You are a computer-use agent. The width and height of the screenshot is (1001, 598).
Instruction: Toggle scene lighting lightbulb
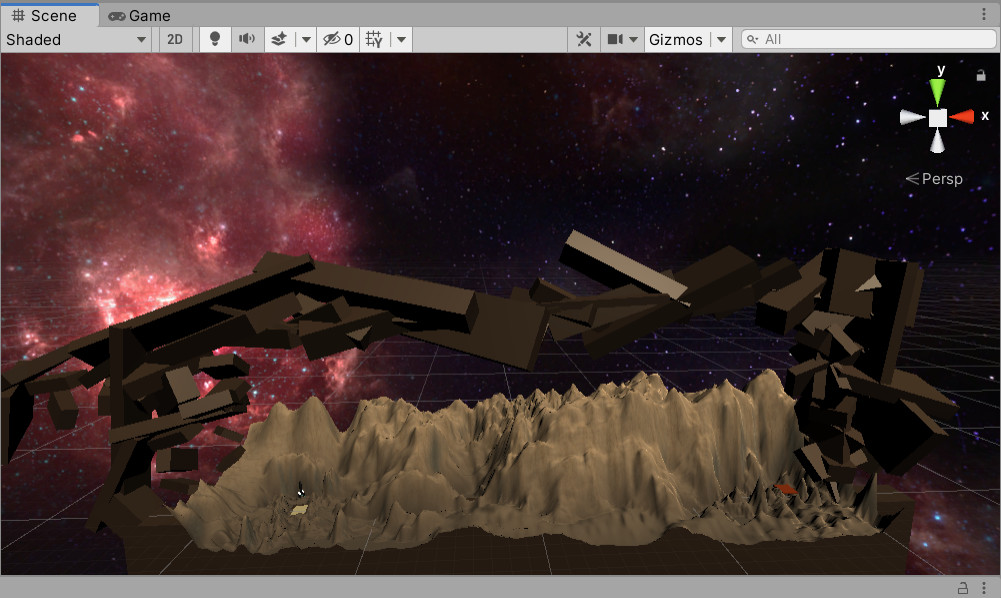(x=214, y=40)
